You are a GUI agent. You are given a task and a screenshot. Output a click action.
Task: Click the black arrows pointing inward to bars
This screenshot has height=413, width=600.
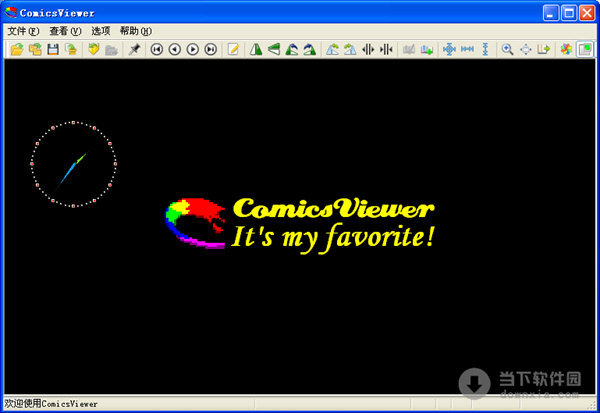coord(386,49)
